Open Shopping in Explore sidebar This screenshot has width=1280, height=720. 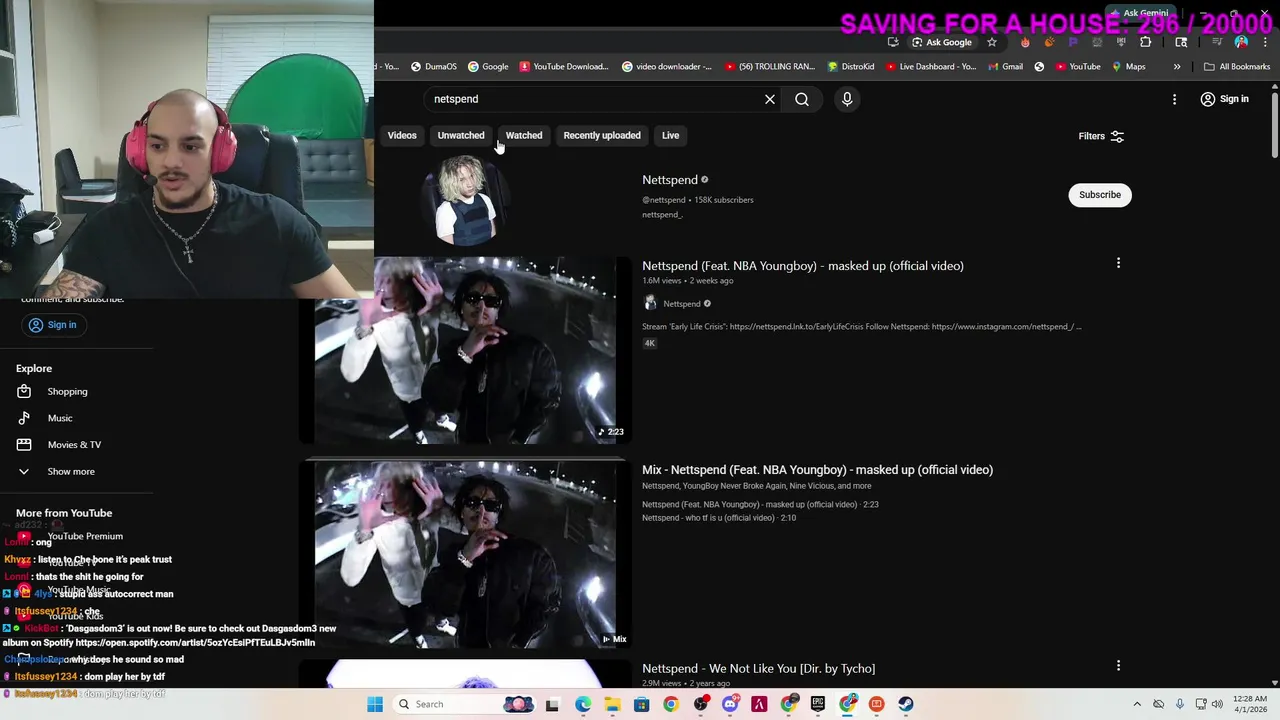click(x=68, y=391)
